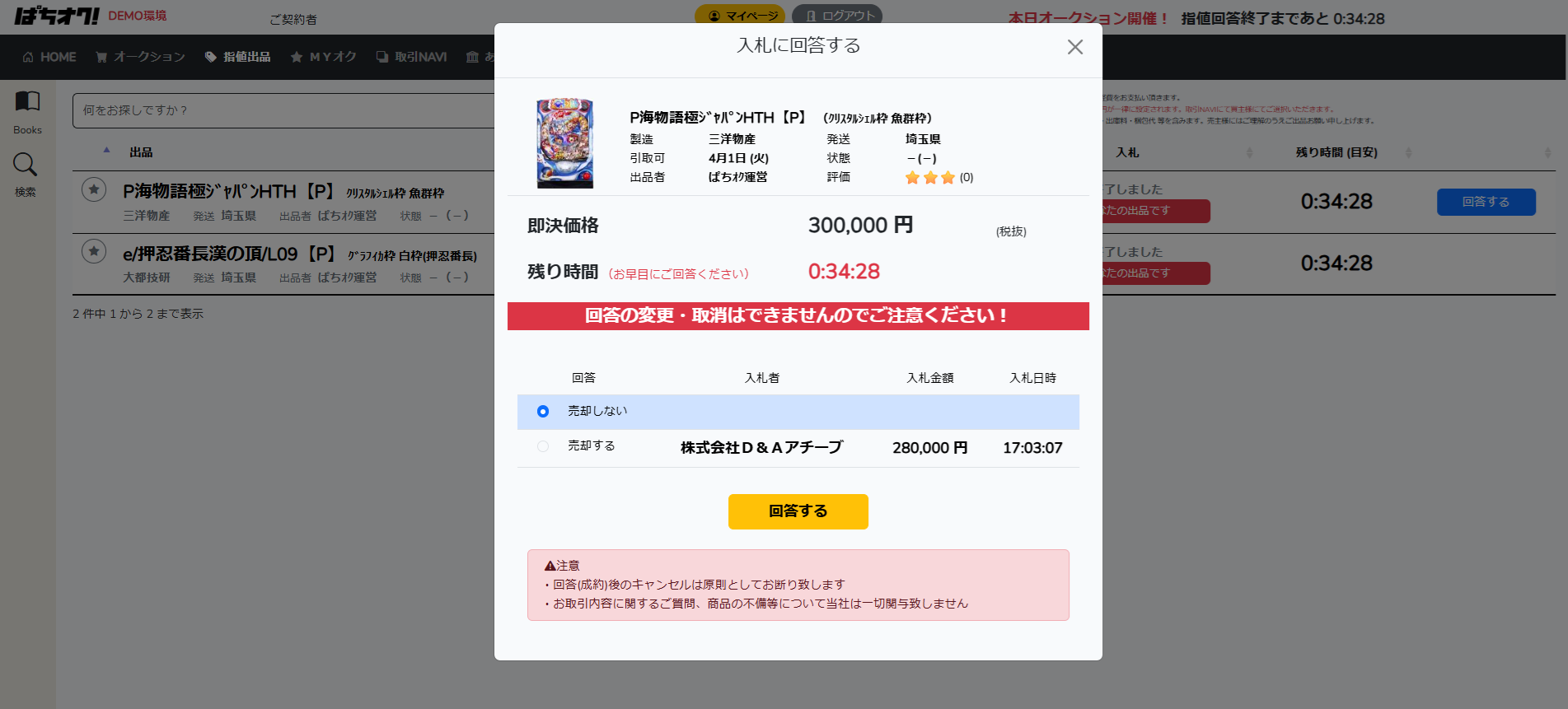The height and width of the screenshot is (709, 1568).
Task: Focus the 何をお探しですか search field
Action: click(283, 110)
